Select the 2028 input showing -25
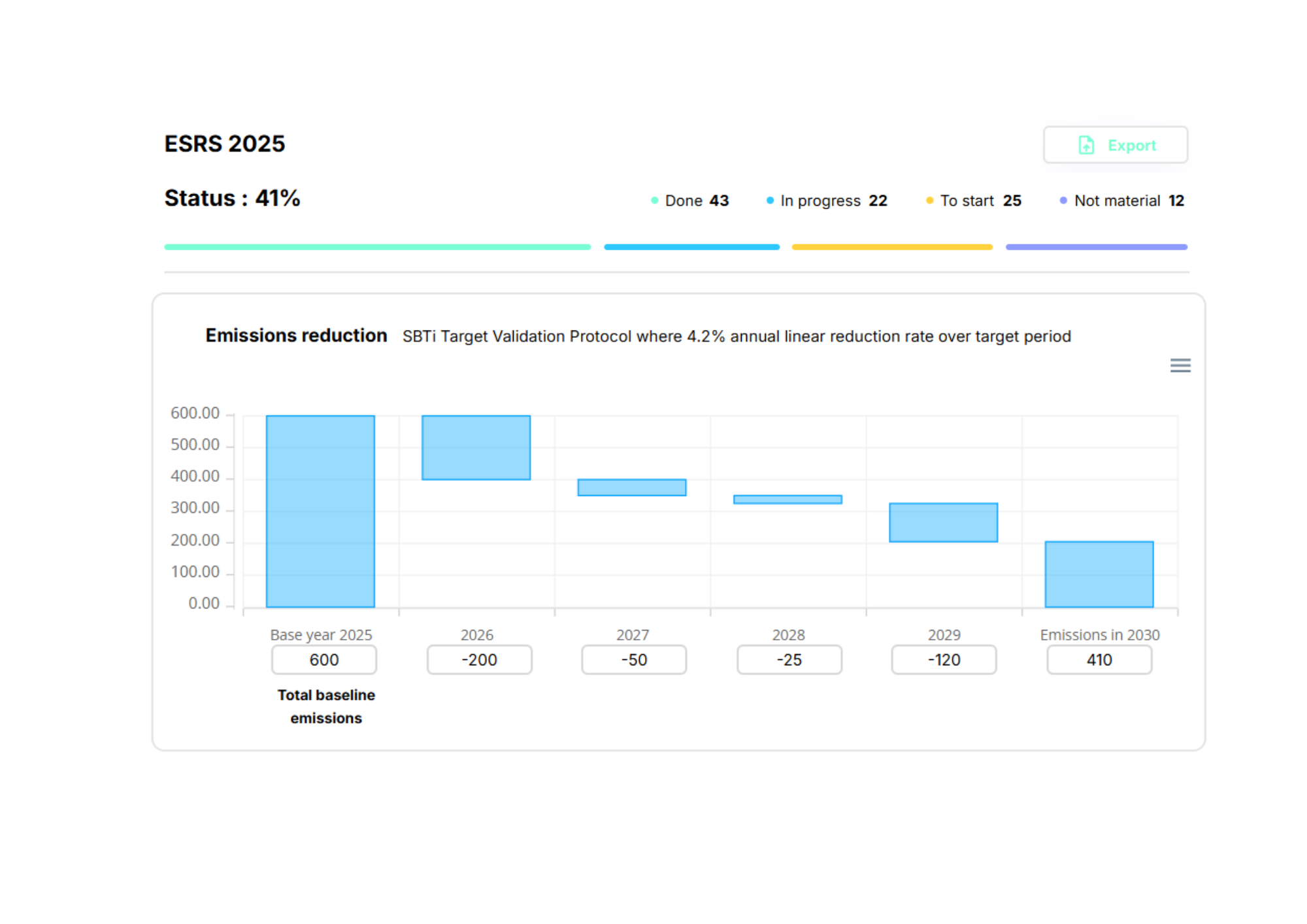The width and height of the screenshot is (1307, 924). click(789, 660)
